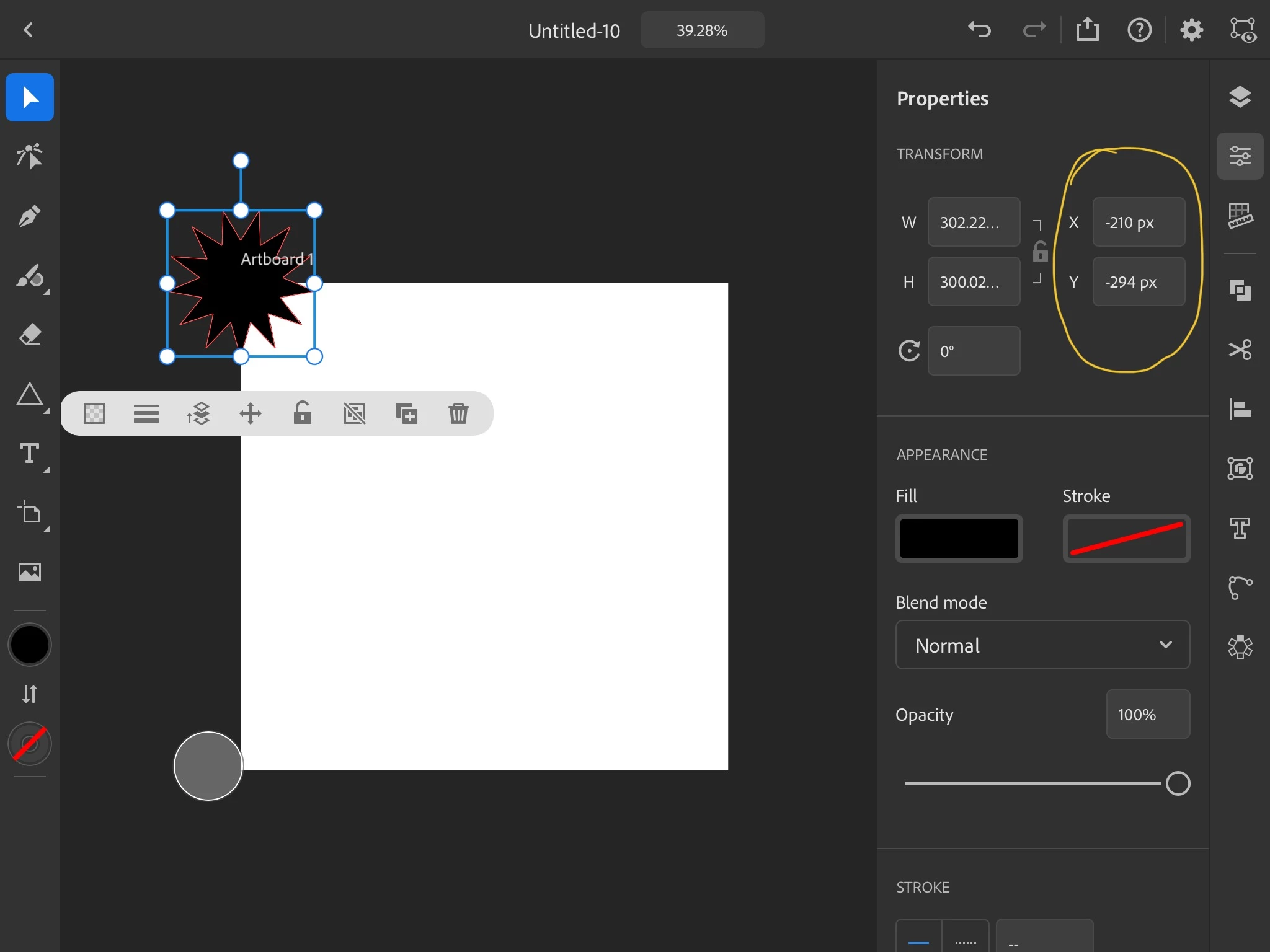Open the Blend mode Normal dropdown

pos(1042,645)
